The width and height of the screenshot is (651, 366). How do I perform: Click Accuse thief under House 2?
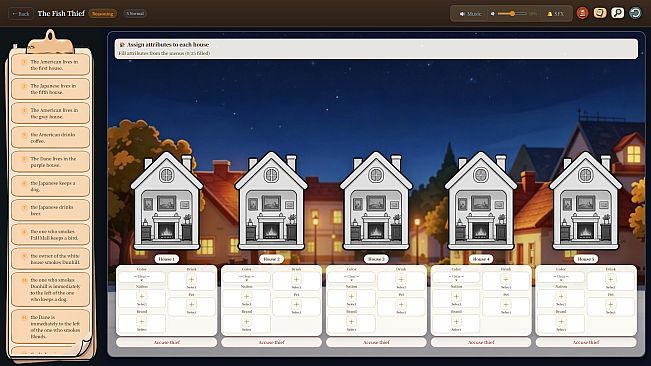pyautogui.click(x=272, y=342)
